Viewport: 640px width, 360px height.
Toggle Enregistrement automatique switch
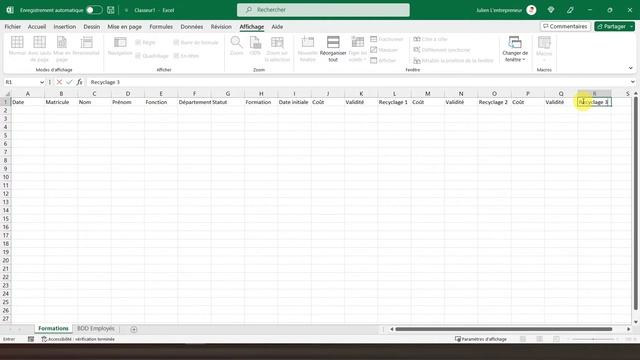[94, 10]
